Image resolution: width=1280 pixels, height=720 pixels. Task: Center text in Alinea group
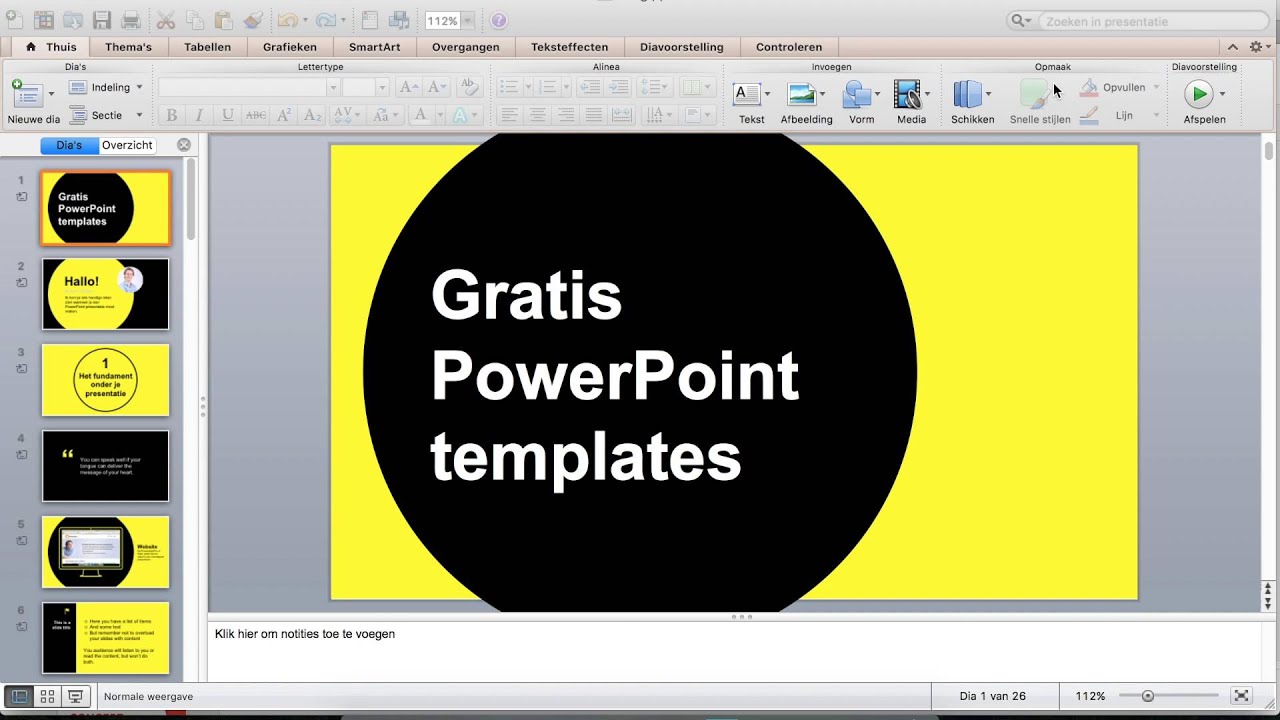538,115
